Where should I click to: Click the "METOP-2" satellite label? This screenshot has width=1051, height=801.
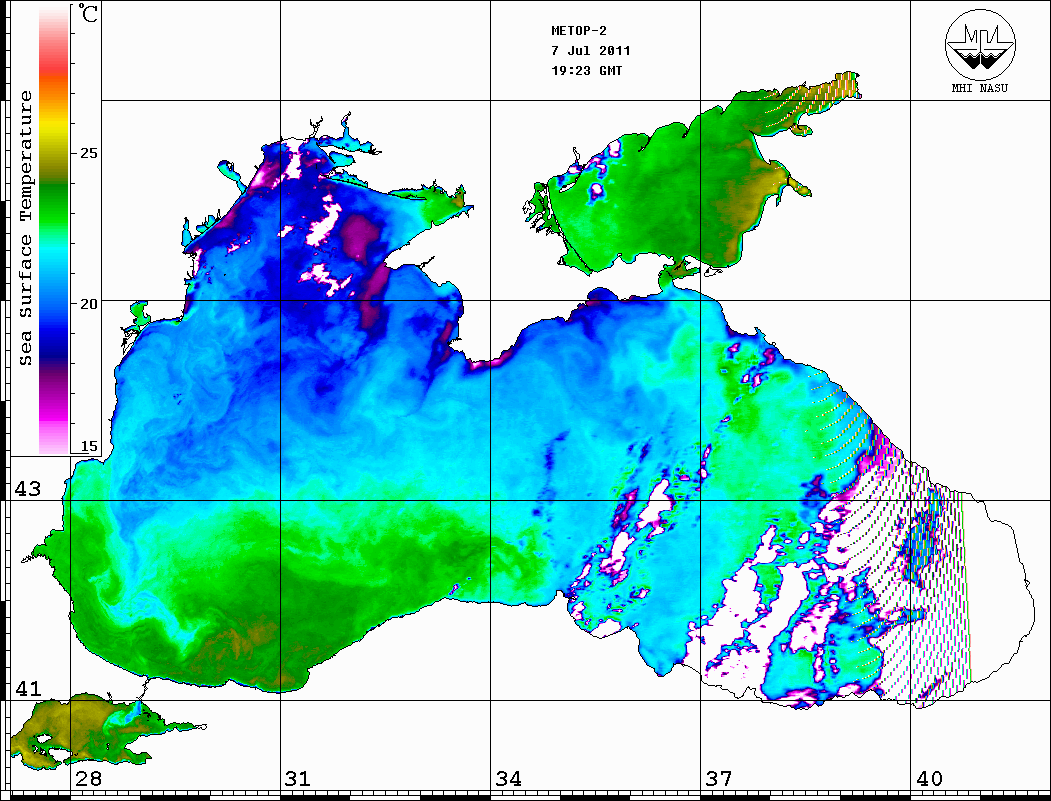coord(579,31)
